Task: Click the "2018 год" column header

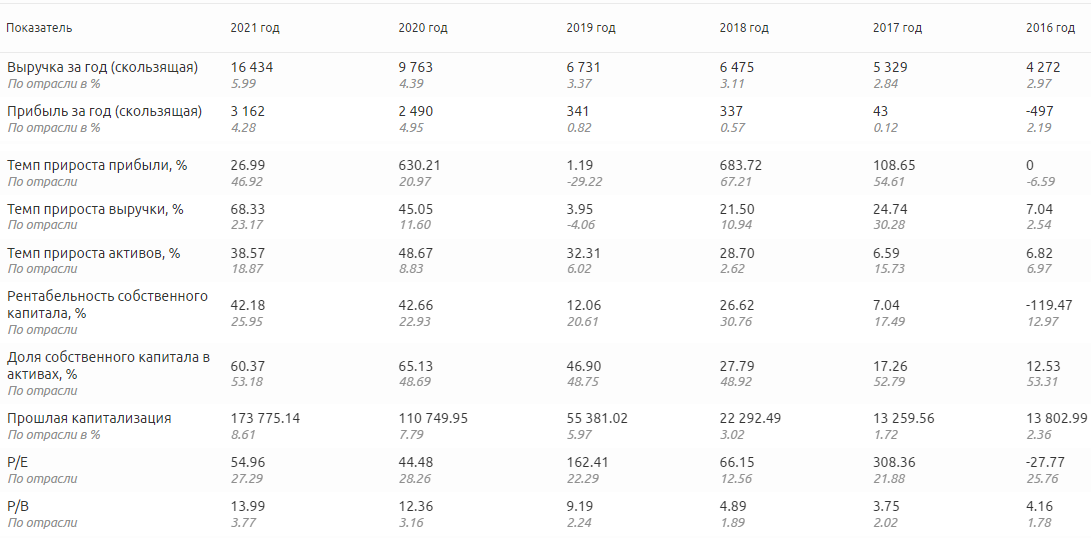Action: click(x=744, y=28)
